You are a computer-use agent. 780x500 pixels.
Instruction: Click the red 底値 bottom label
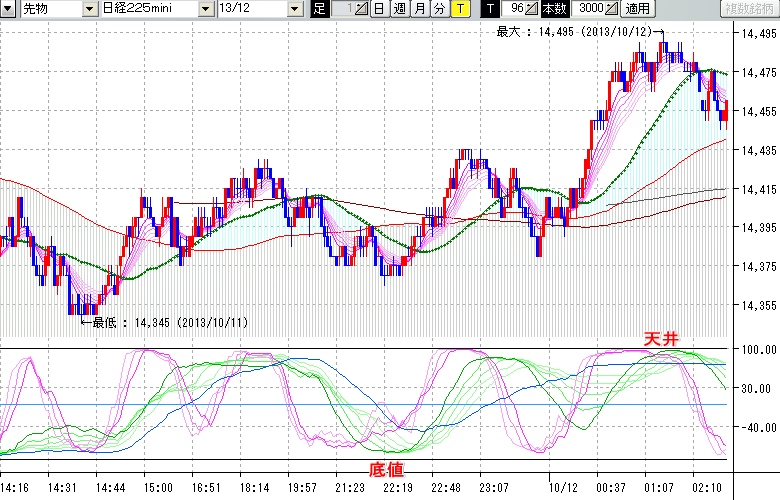tap(387, 468)
